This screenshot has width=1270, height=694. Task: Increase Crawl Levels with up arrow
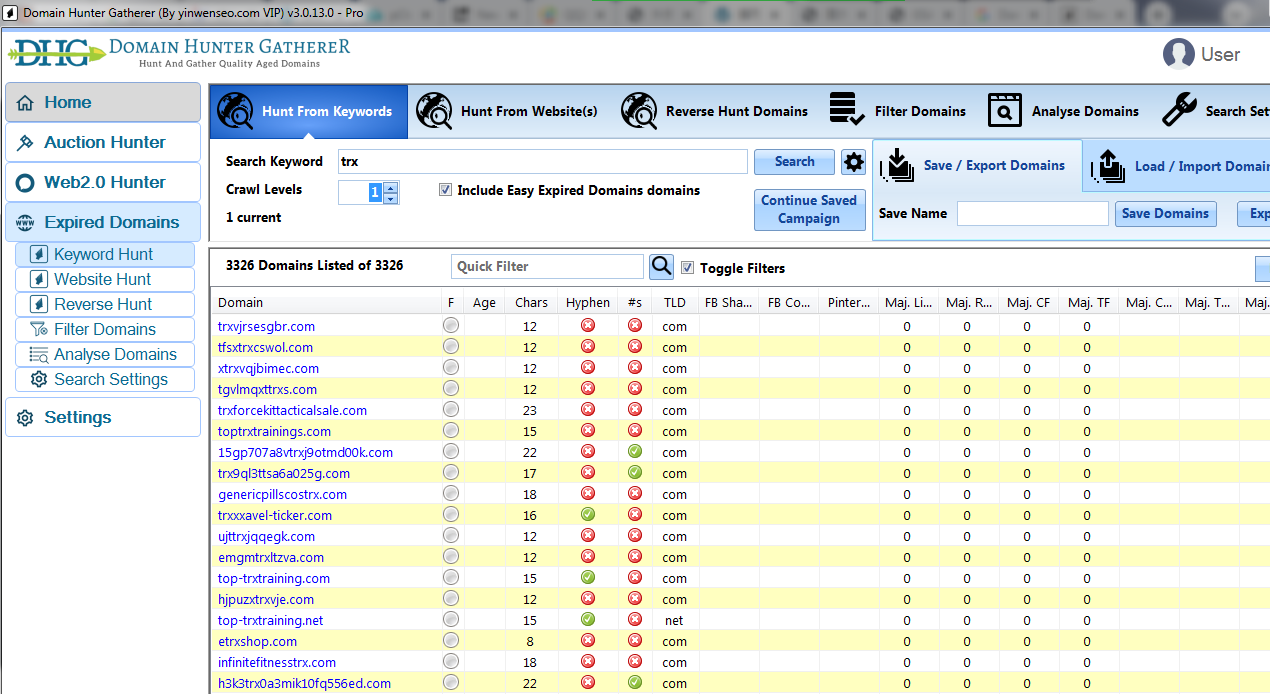click(391, 187)
